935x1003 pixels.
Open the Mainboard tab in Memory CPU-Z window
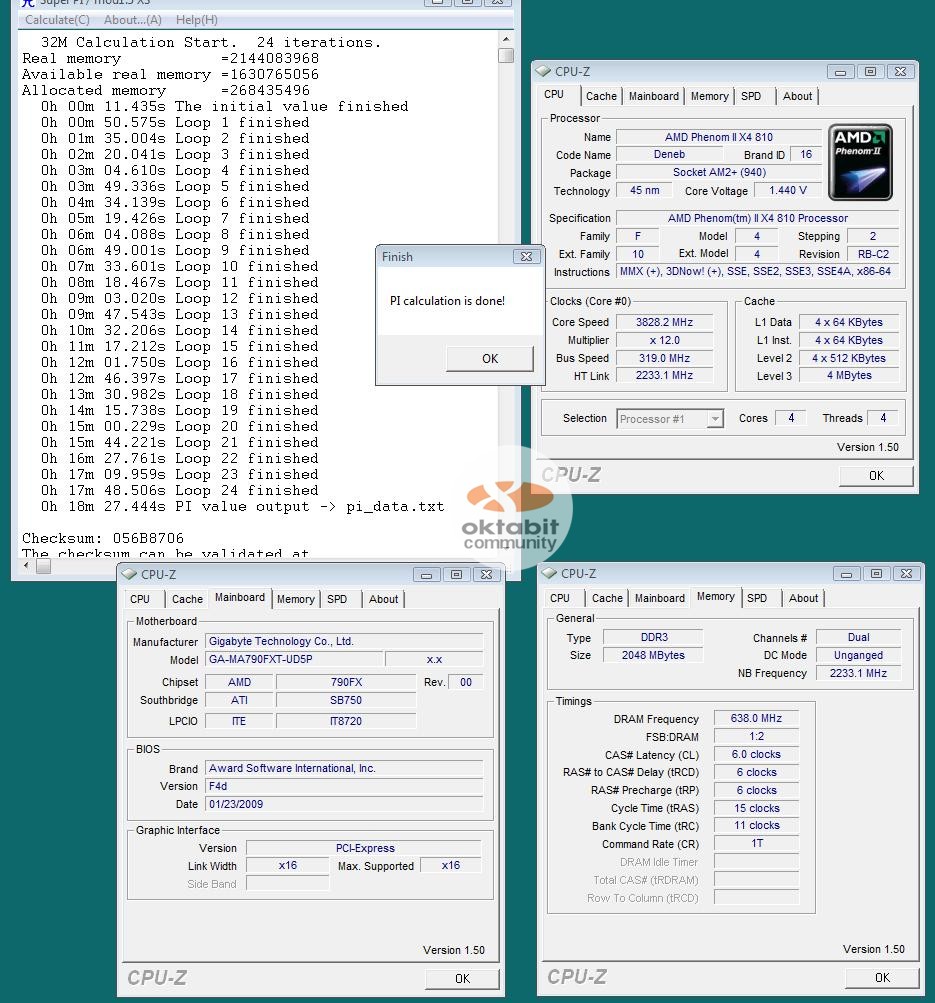coord(660,598)
